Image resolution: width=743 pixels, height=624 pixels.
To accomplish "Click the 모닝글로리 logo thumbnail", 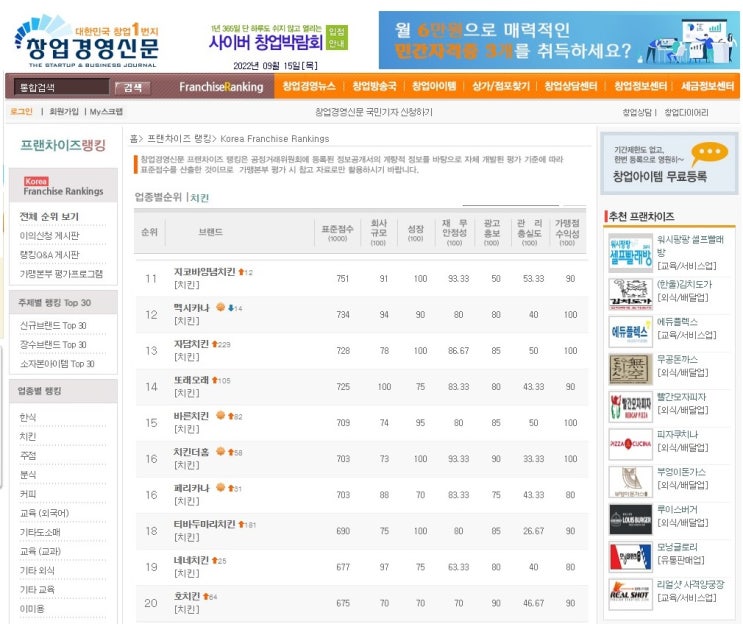I will coord(631,557).
